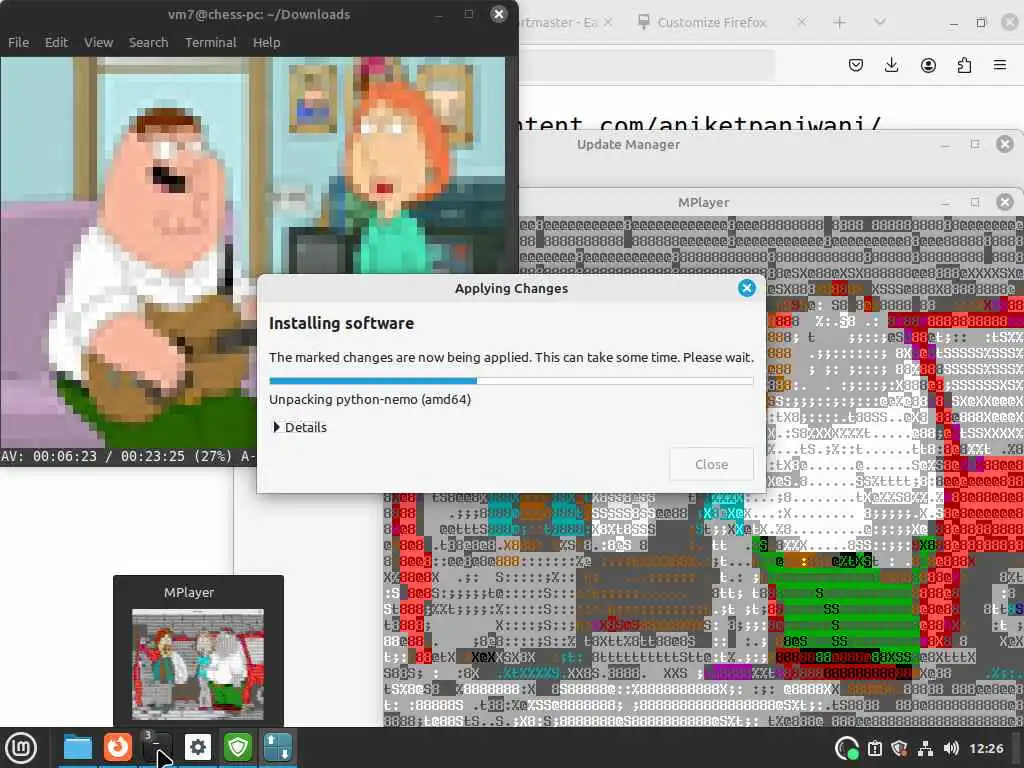This screenshot has width=1024, height=768.
Task: Expand the Firefox list all tabs dropdown
Action: pyautogui.click(x=879, y=22)
